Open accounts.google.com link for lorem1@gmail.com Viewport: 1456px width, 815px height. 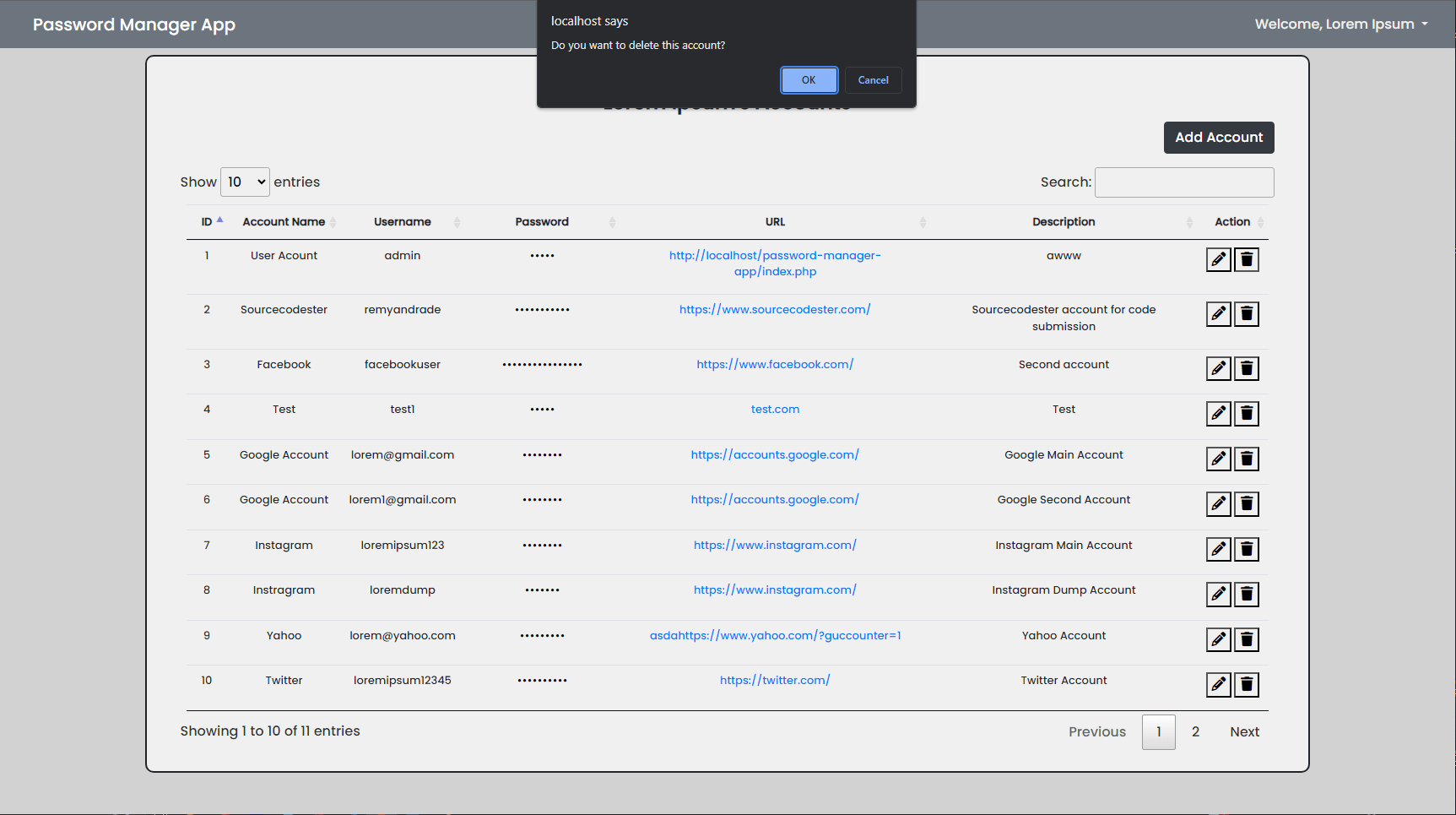tap(775, 500)
